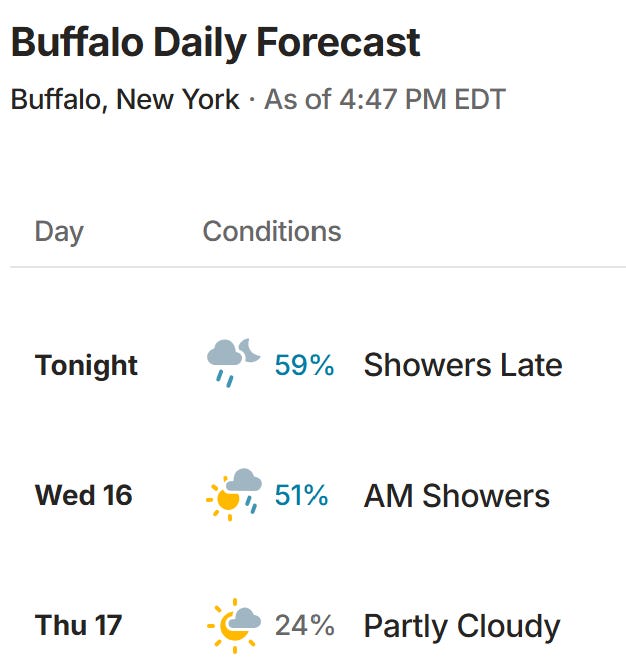The width and height of the screenshot is (626, 666).
Task: Click the crescent moon in Tonight's icon
Action: click(x=249, y=350)
